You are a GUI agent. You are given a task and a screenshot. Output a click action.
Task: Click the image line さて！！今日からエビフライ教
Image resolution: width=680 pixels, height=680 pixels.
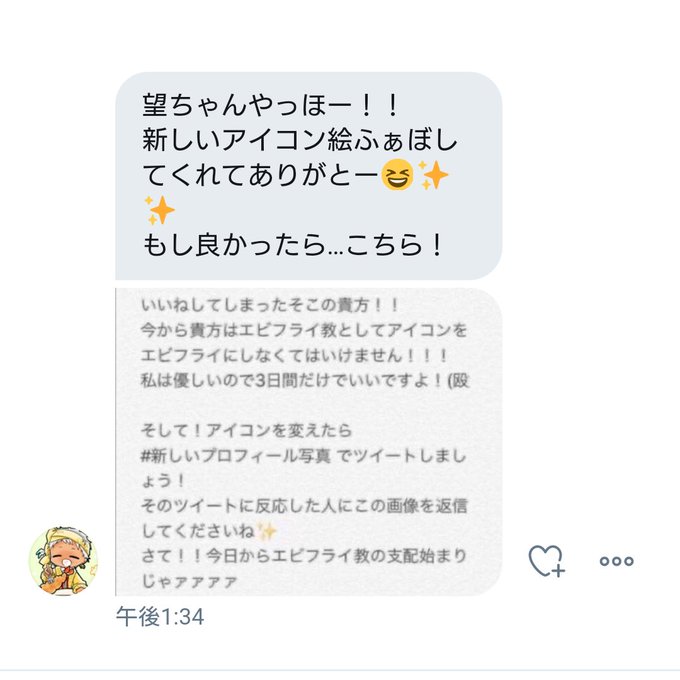[x=304, y=556]
